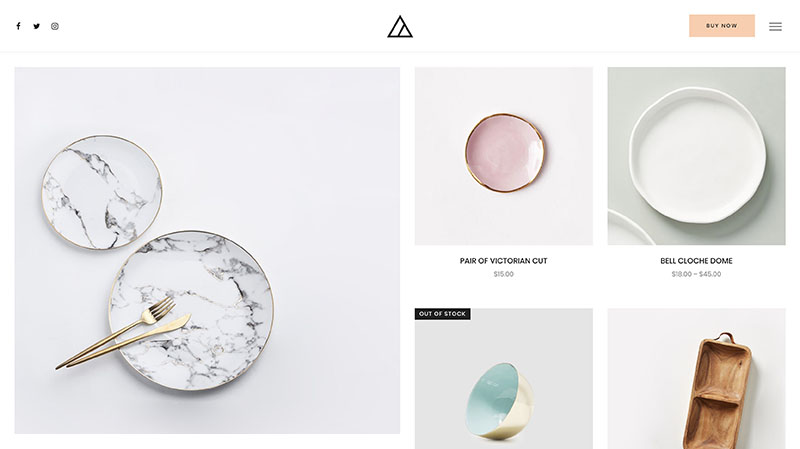The width and height of the screenshot is (800, 449).
Task: Select the pink plate product image
Action: point(504,156)
